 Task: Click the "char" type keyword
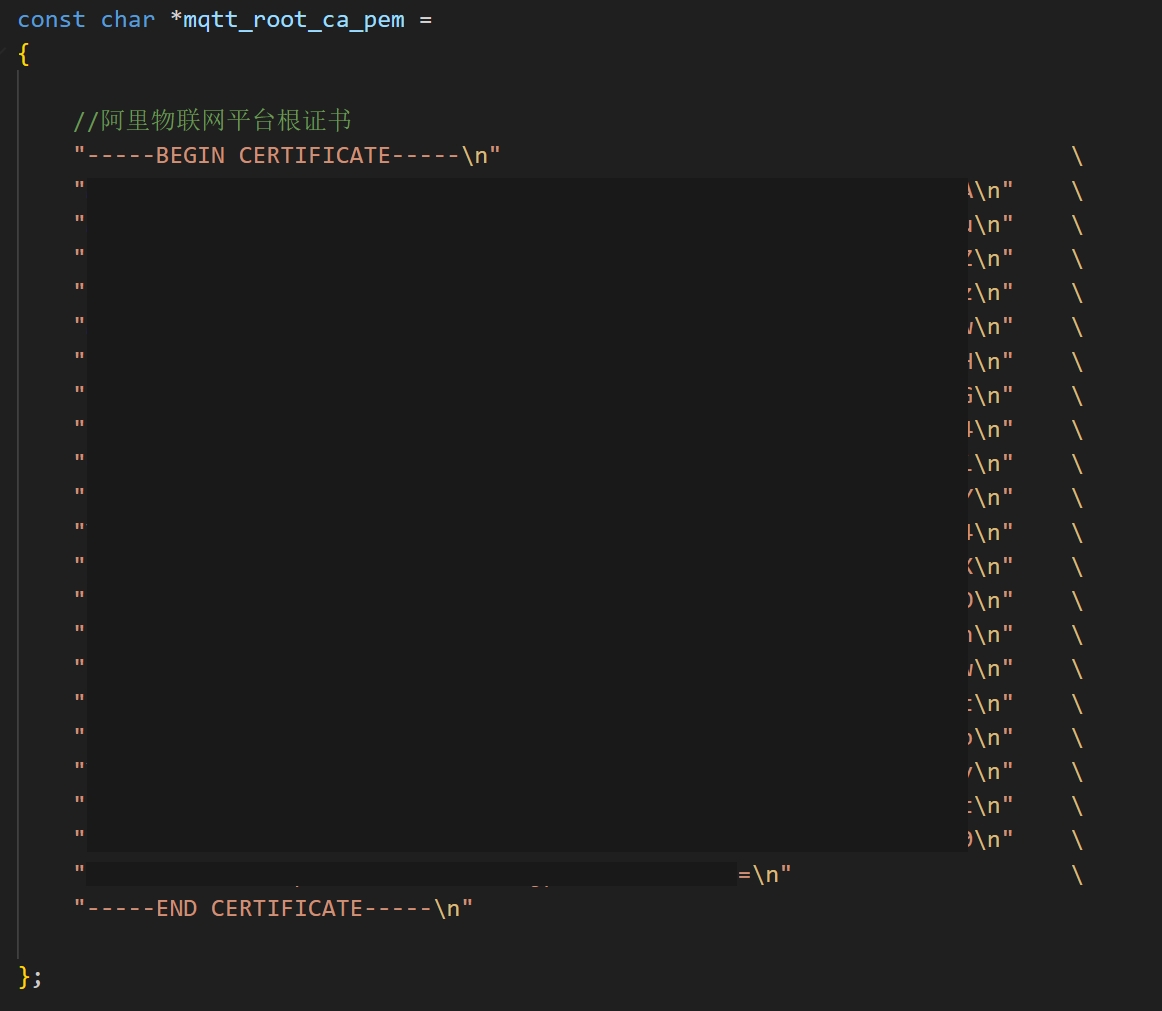click(127, 20)
